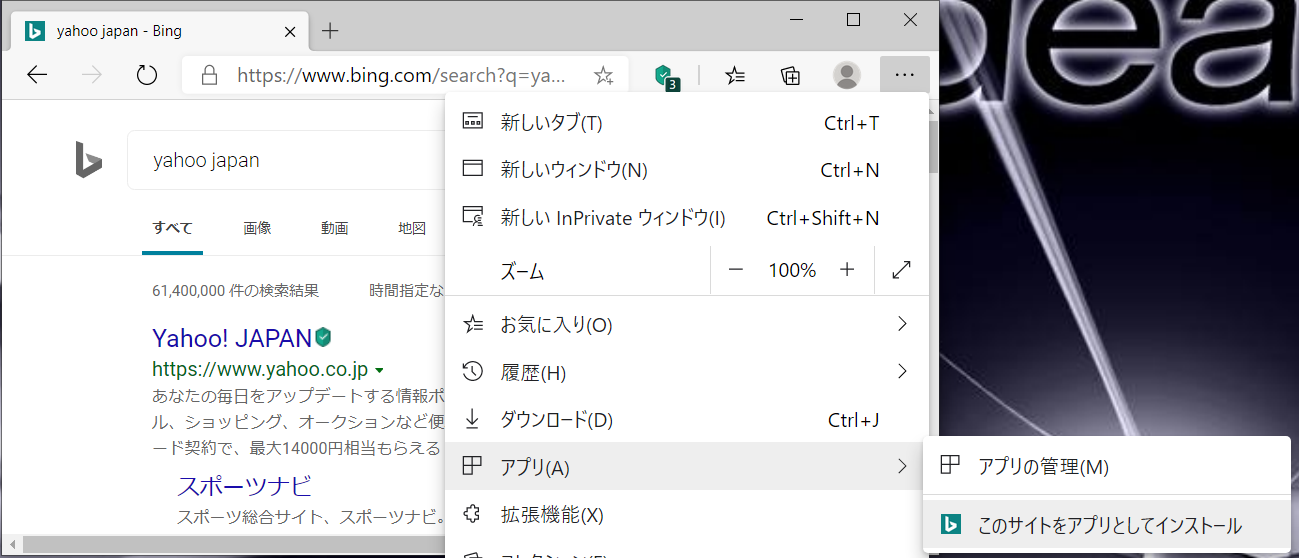Click the padlock site info icon

209,75
